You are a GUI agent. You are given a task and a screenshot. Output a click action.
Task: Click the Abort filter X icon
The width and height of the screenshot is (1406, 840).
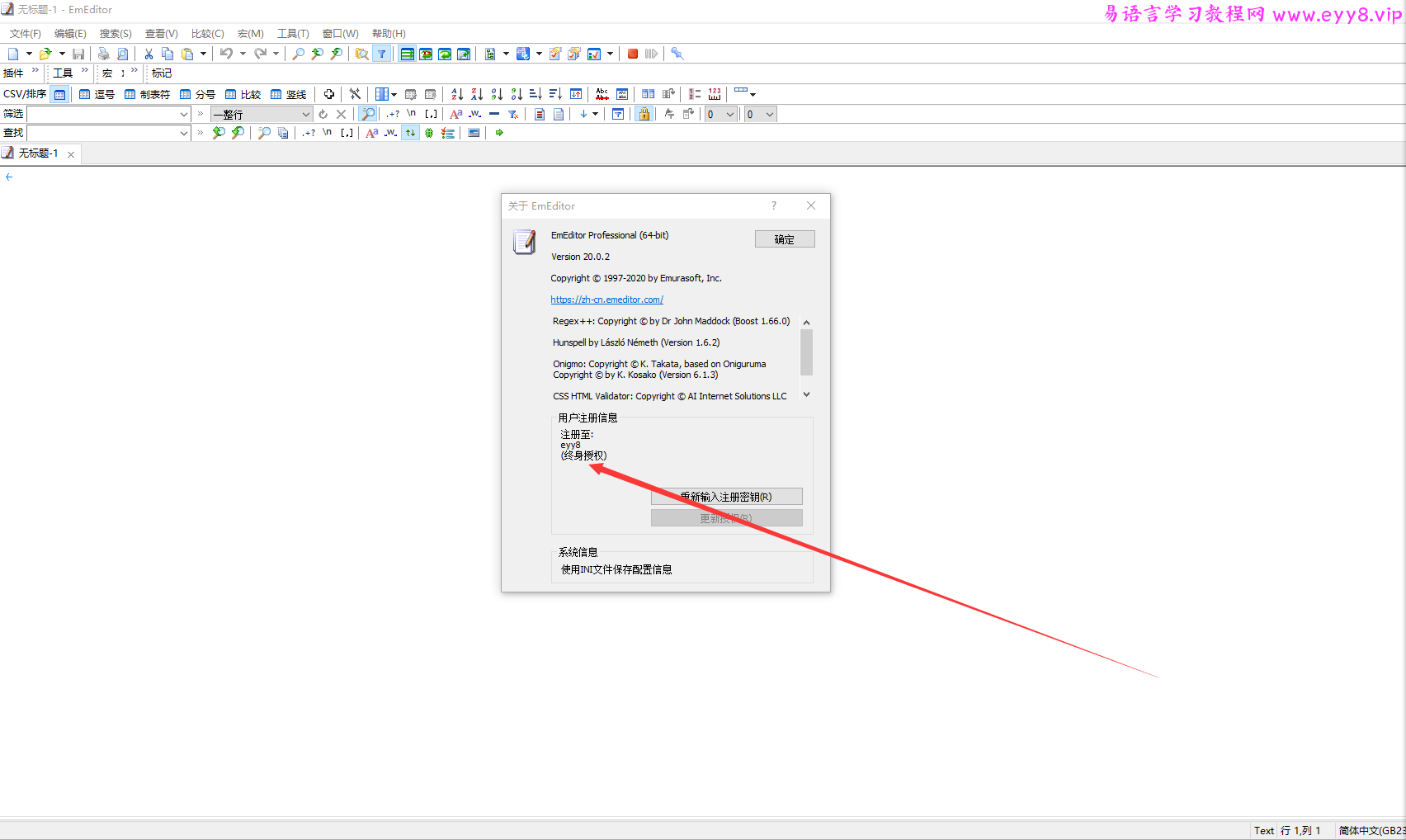tap(341, 115)
